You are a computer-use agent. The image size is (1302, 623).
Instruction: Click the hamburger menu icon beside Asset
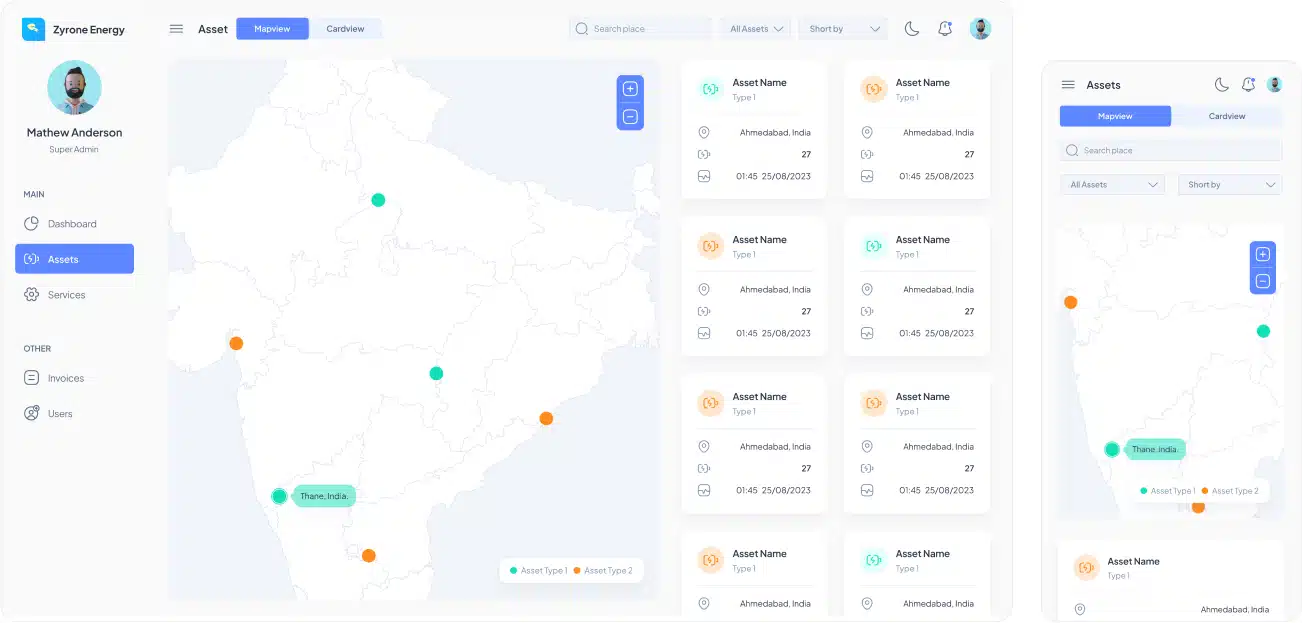[176, 29]
